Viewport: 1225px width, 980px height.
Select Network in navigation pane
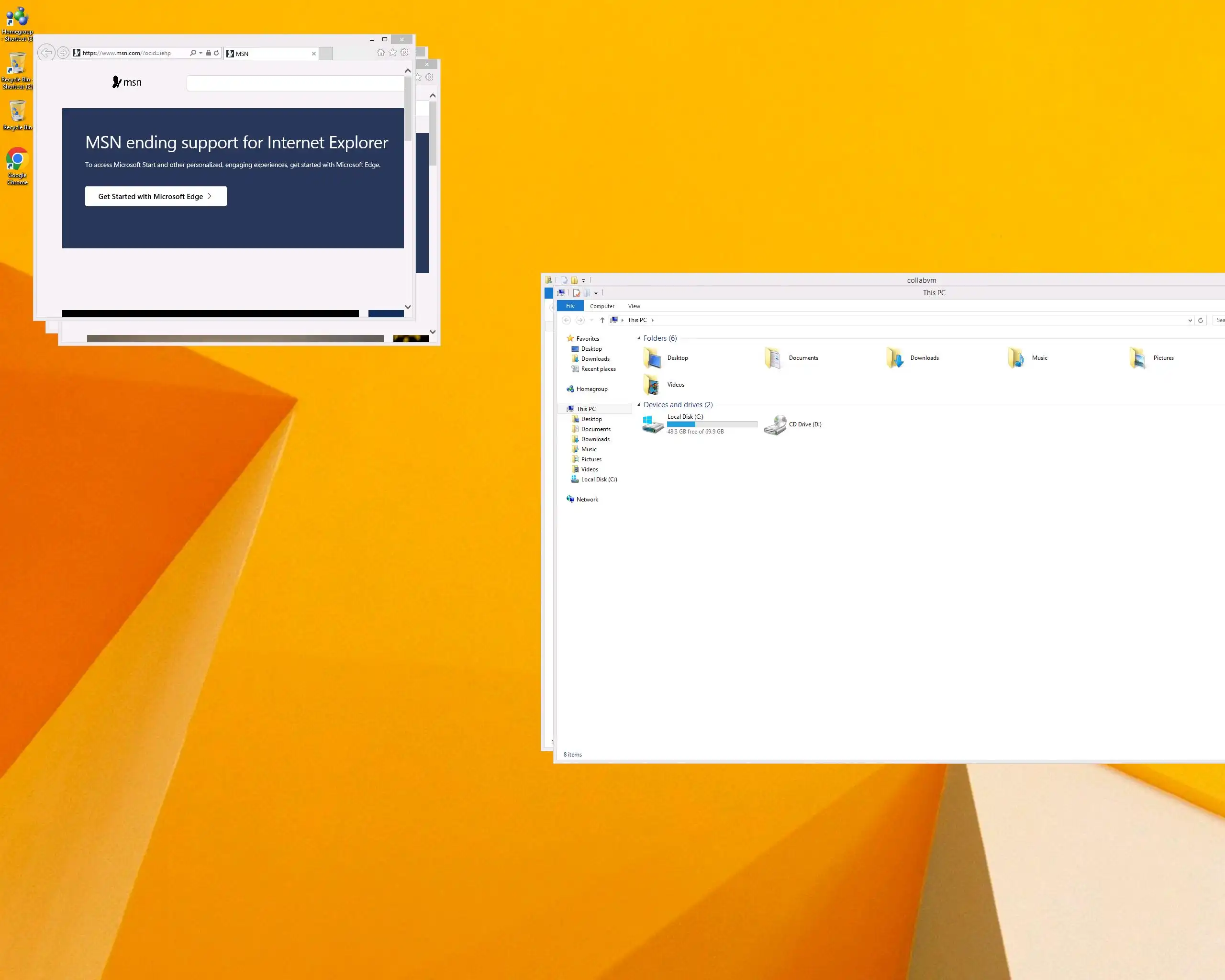click(587, 500)
